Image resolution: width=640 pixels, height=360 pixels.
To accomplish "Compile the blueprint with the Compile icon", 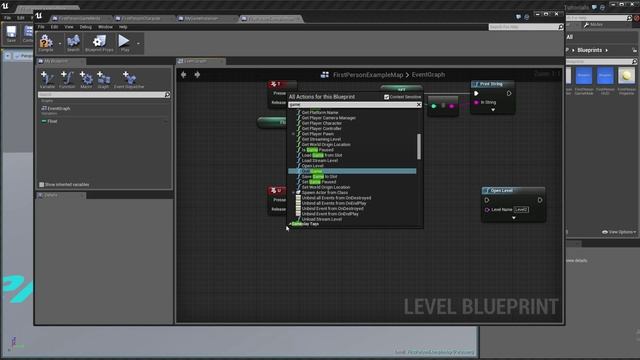I will (x=46, y=42).
